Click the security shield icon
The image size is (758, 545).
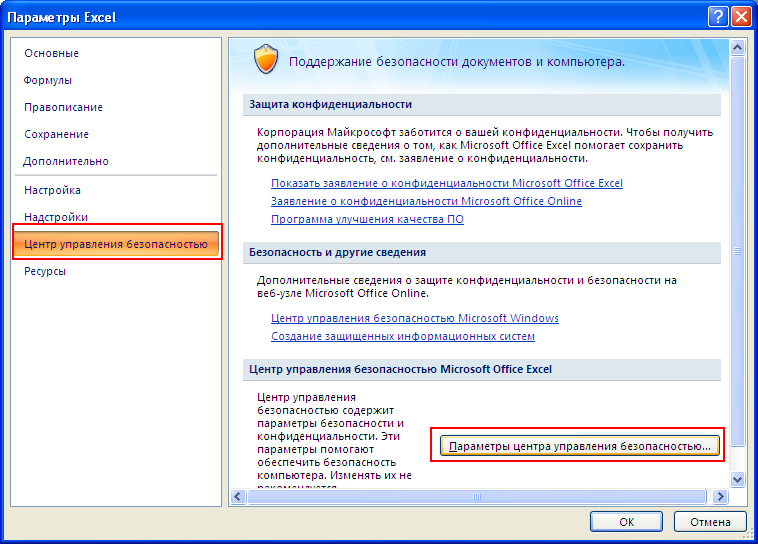[x=266, y=59]
